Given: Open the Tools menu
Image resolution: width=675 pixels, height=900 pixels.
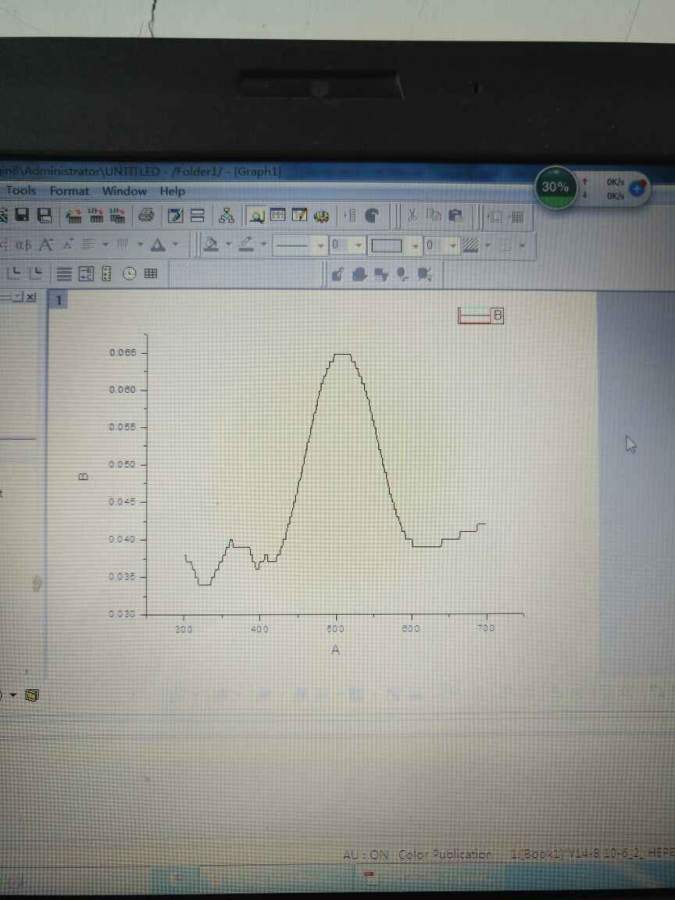Looking at the screenshot, I should tap(21, 190).
